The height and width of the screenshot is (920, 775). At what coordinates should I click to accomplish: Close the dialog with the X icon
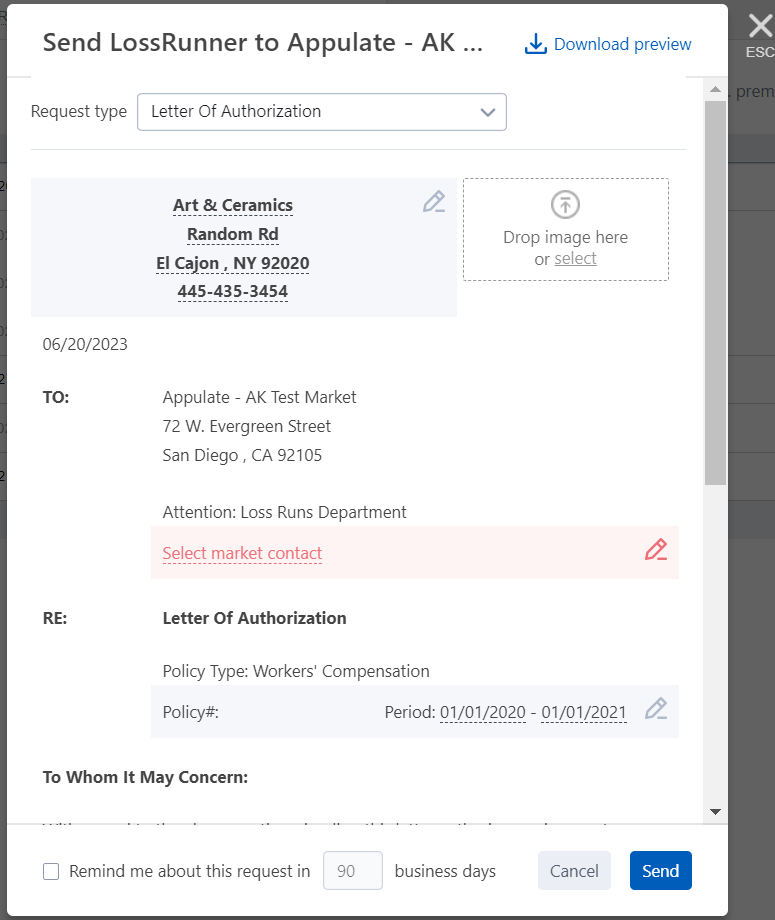(760, 26)
